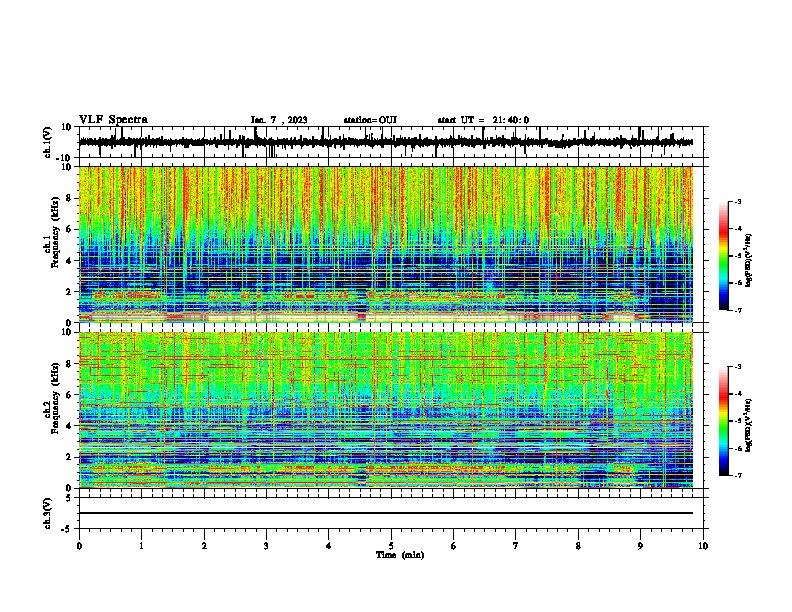This screenshot has width=792, height=612.
Task: Click the '1' tick on the Time axis
Action: [x=141, y=546]
